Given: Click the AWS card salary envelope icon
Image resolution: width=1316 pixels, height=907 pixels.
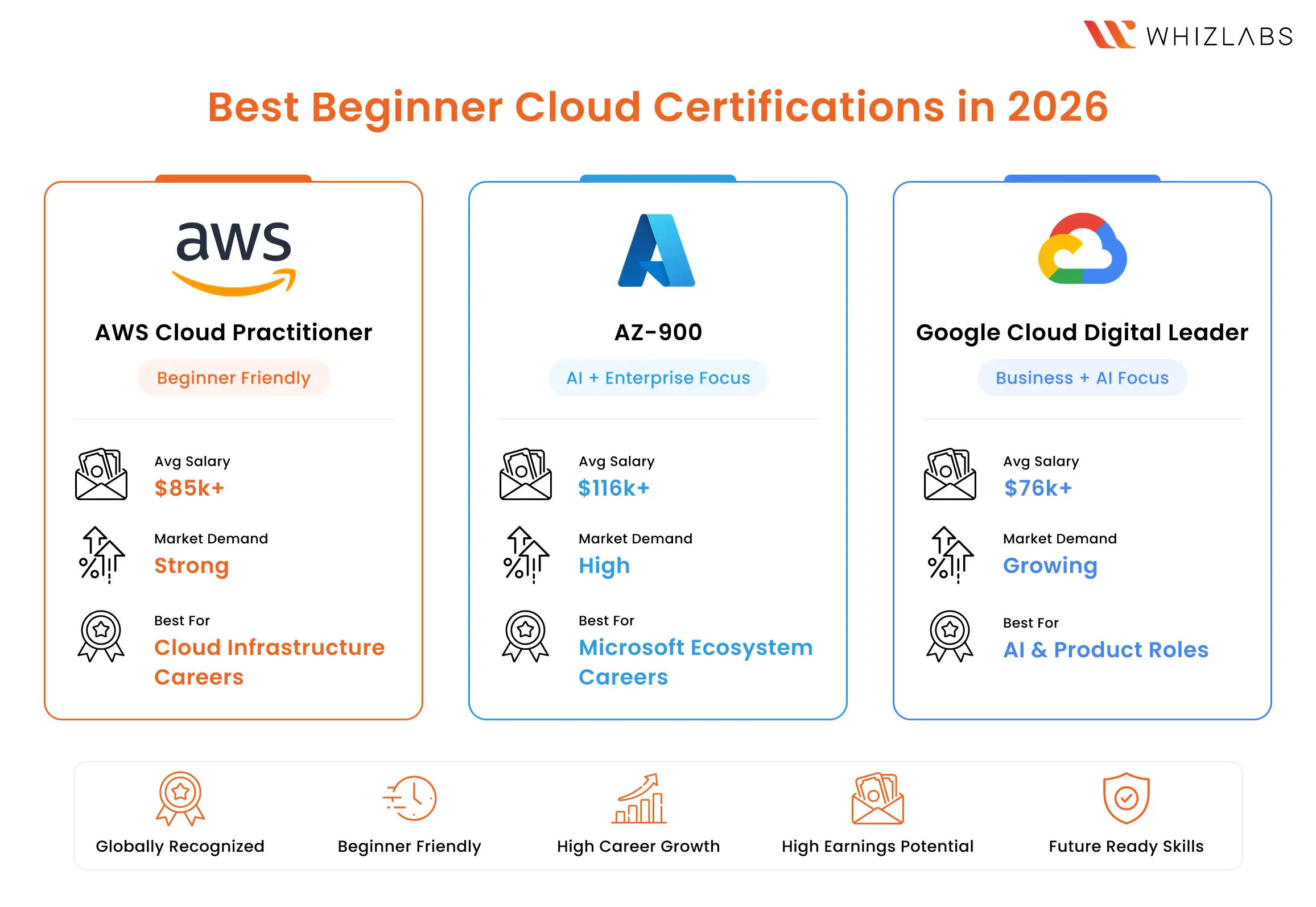Looking at the screenshot, I should (x=101, y=474).
